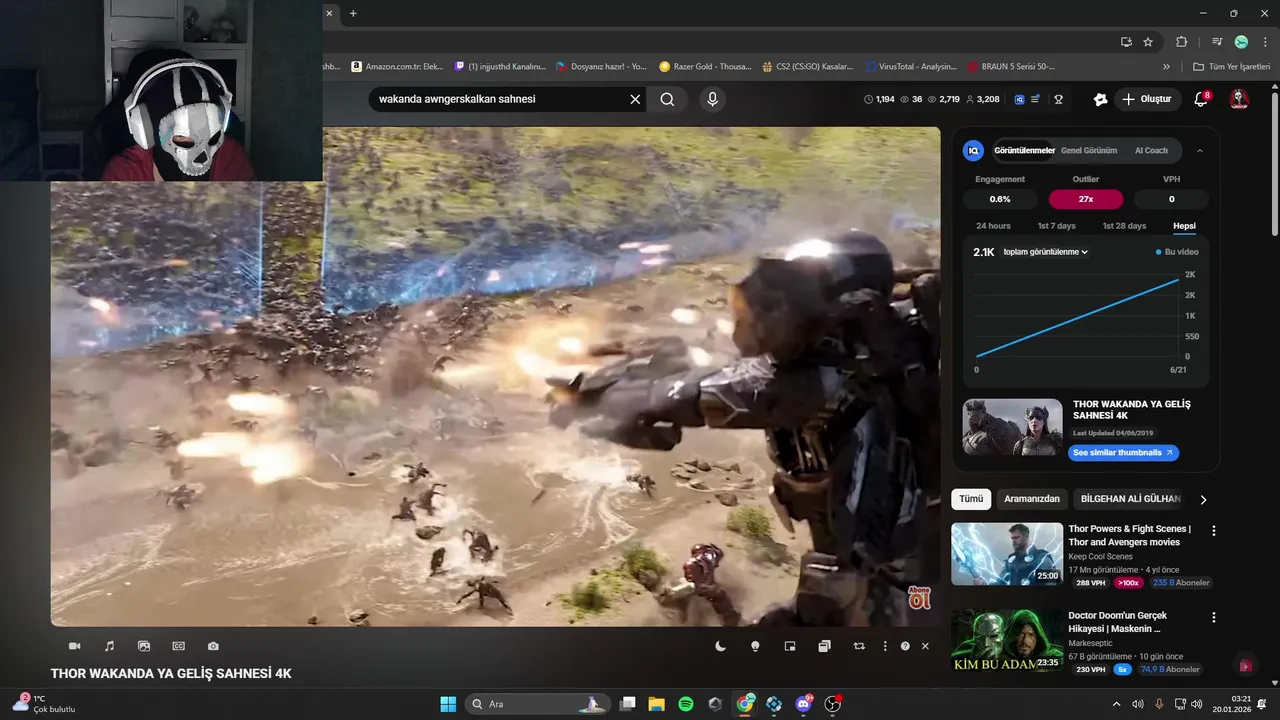1280x720 pixels.
Task: Select the Tümü filter chip
Action: (971, 499)
